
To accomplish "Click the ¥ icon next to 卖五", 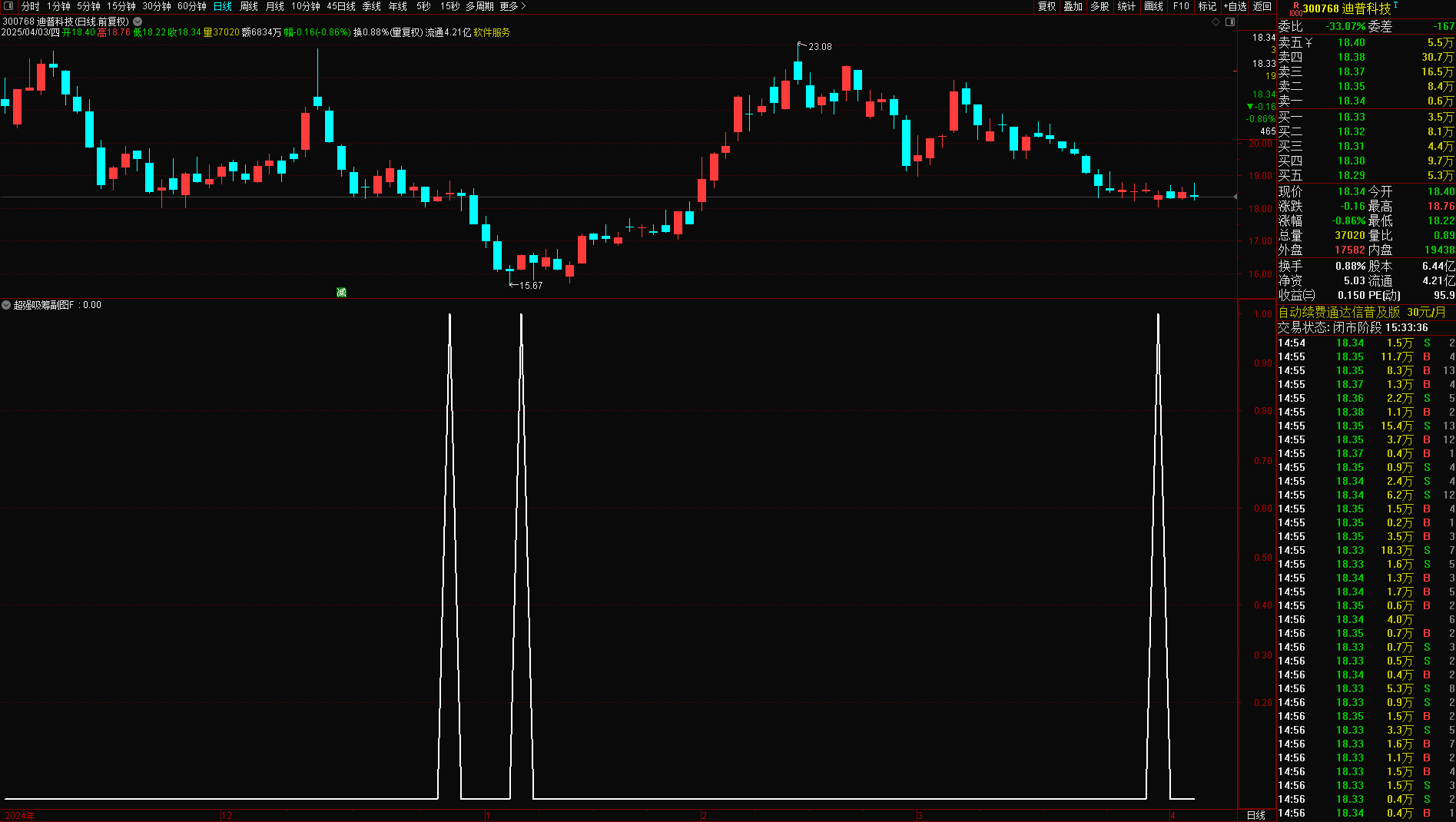I will [1308, 43].
